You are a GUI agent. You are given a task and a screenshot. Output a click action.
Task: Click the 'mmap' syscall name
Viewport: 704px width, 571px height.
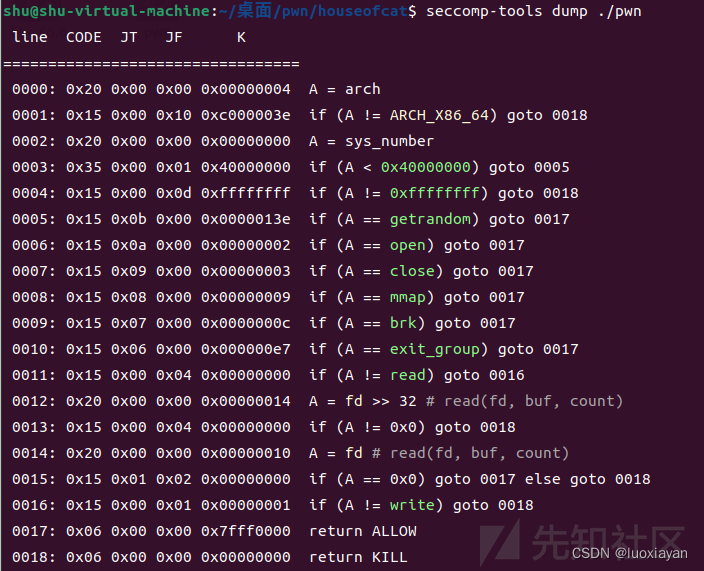[x=407, y=297]
